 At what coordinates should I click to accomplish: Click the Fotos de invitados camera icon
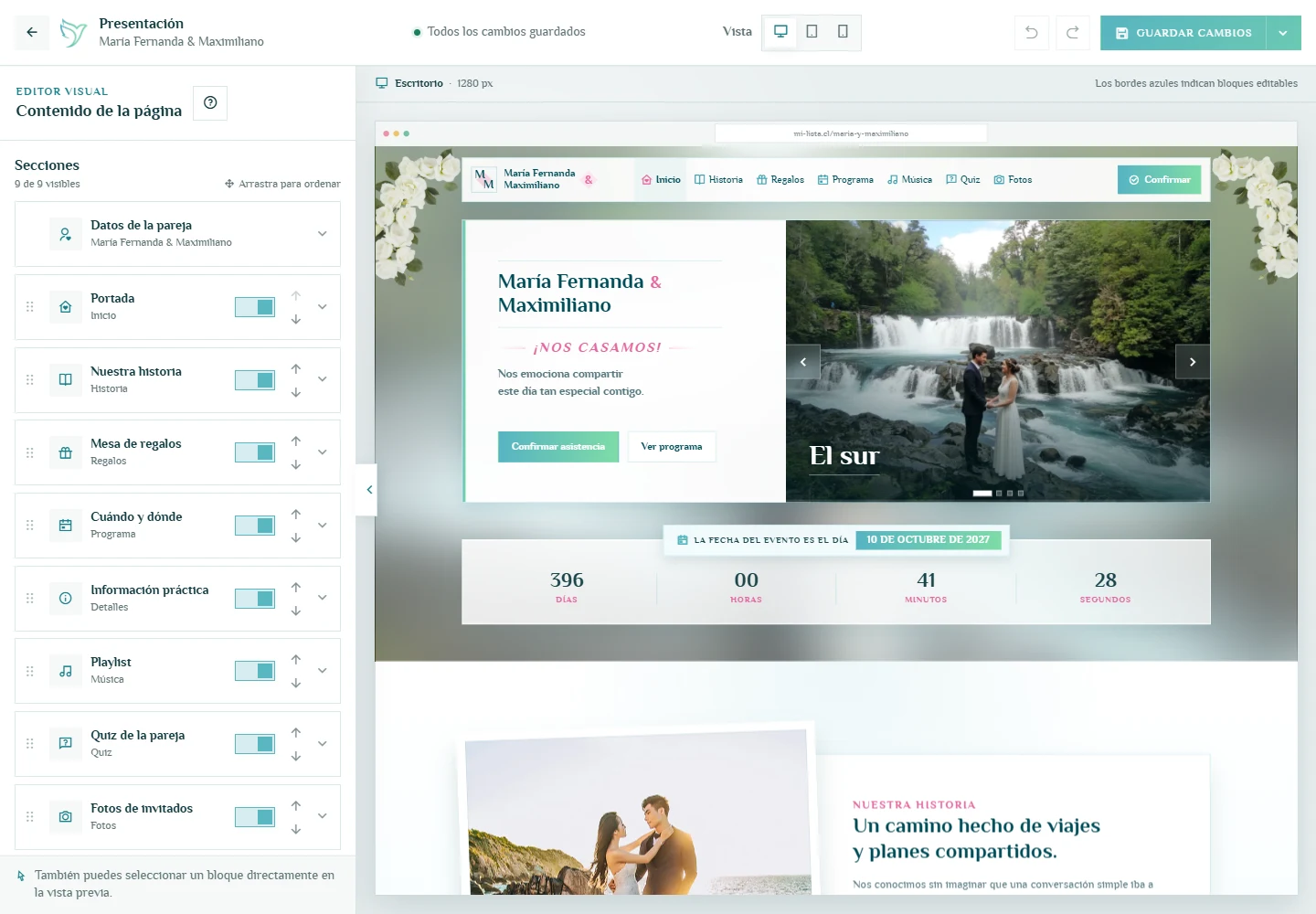(x=66, y=817)
